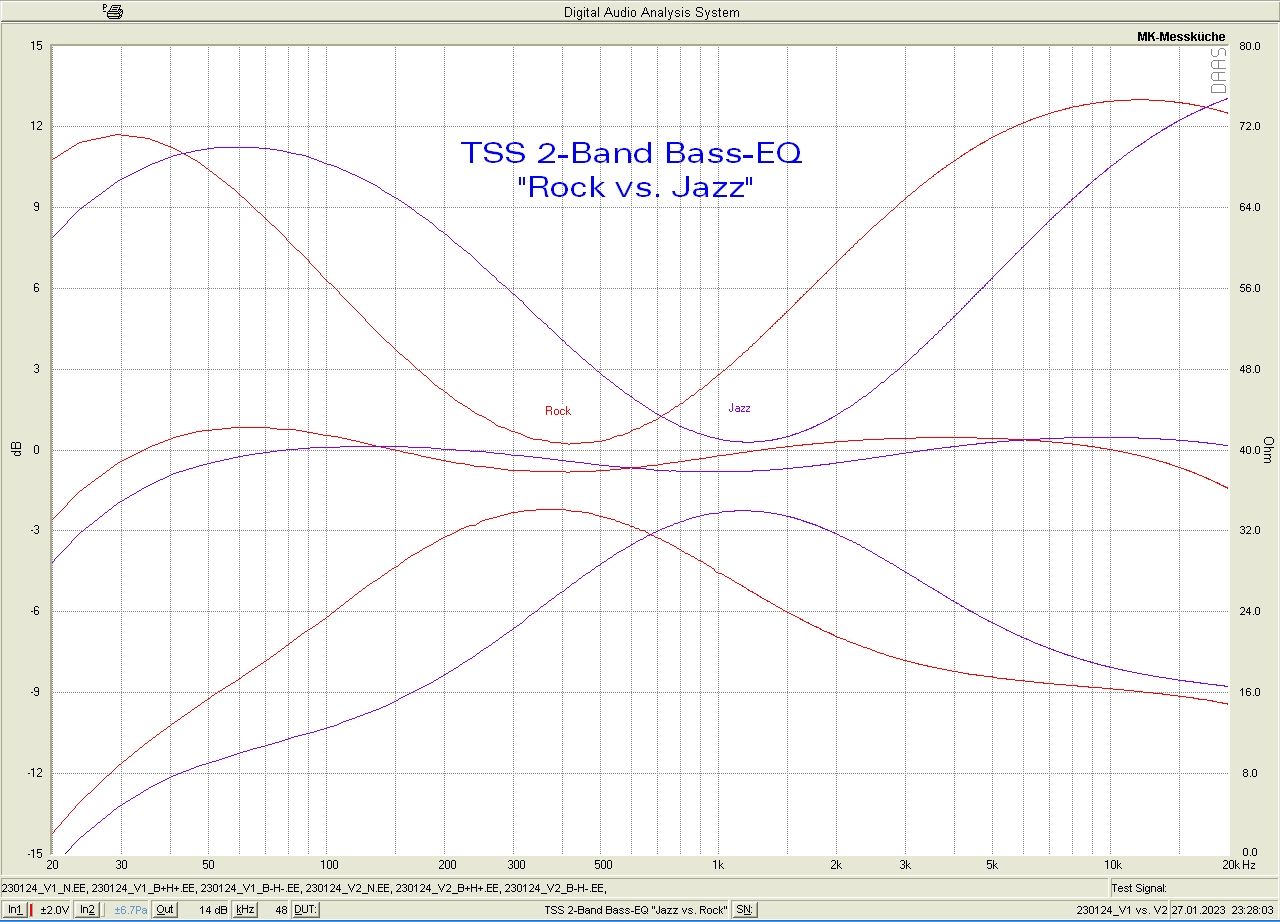
Task: Click the chart title "TSS 2-Band Bass-EQ"
Action: [x=630, y=154]
